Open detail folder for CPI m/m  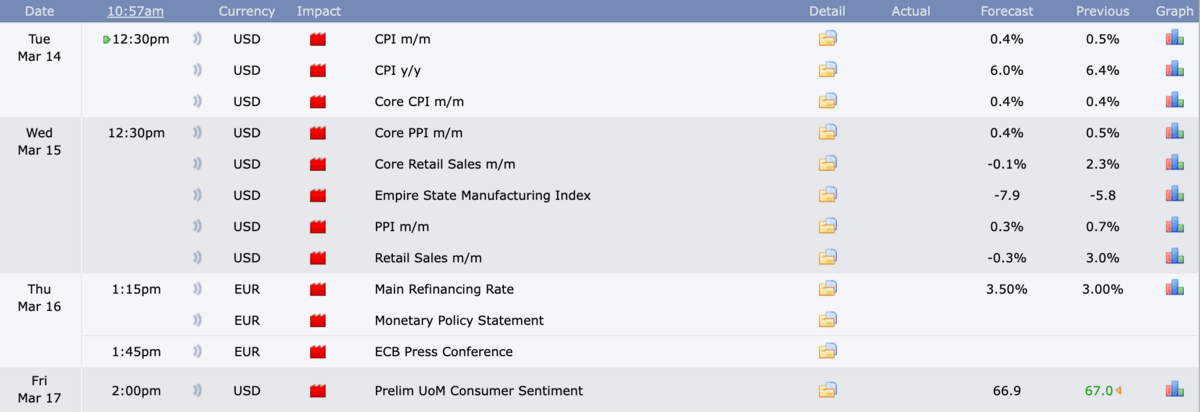coord(827,39)
